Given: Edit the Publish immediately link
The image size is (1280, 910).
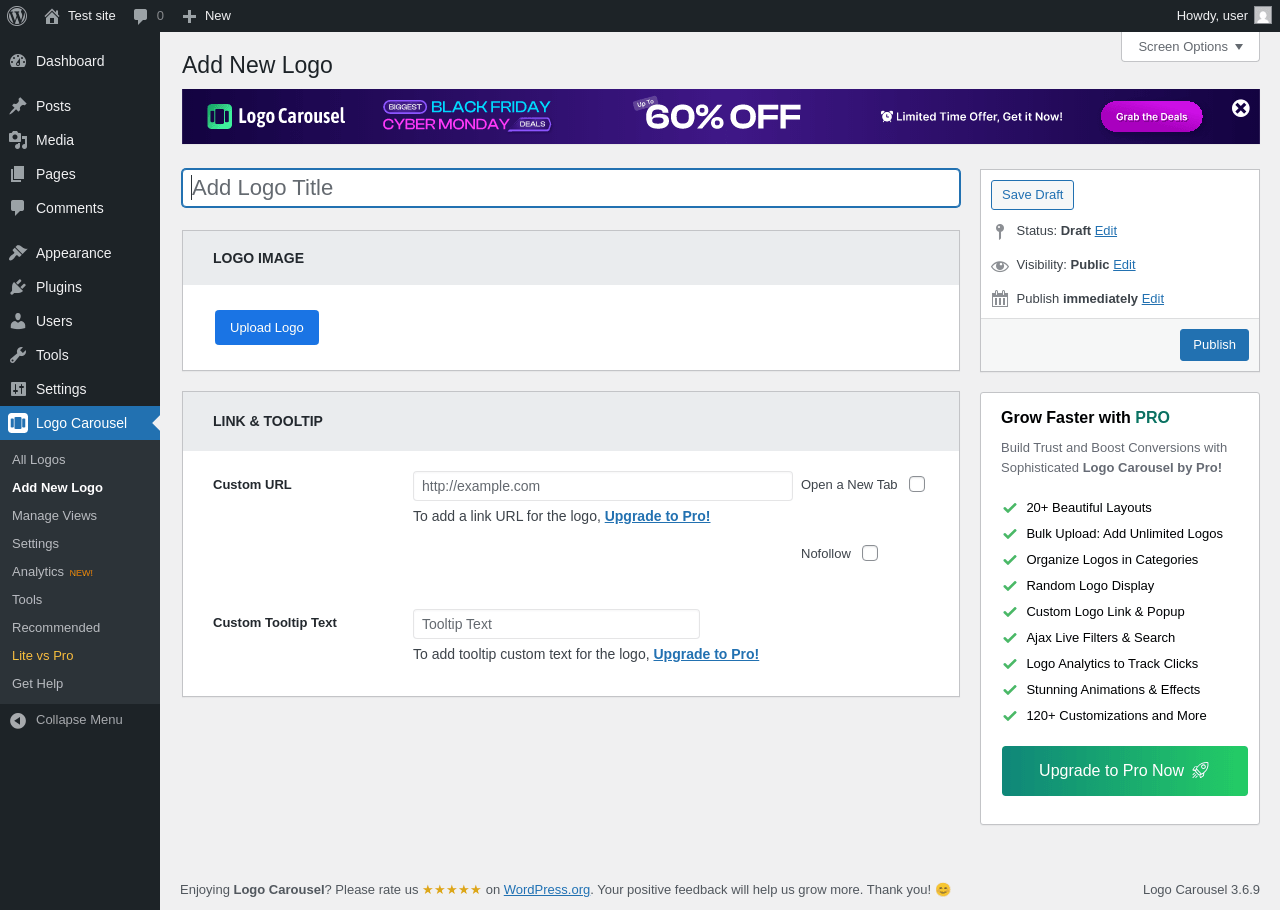Looking at the screenshot, I should coord(1153,299).
